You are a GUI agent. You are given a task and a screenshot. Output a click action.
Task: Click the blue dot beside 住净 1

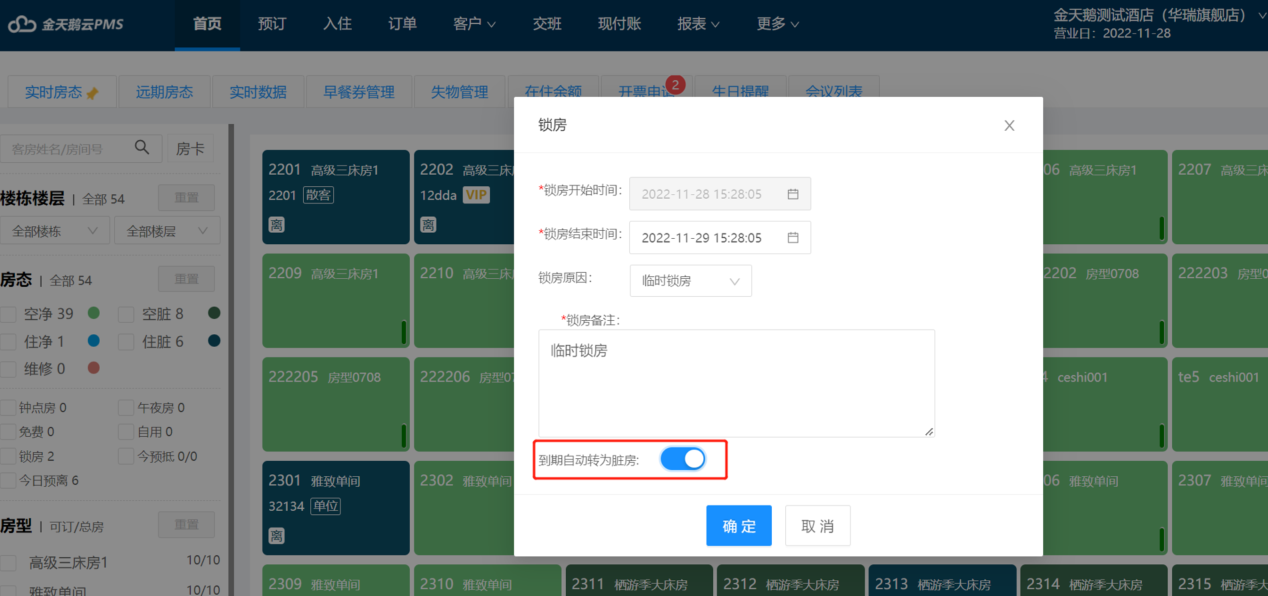click(x=94, y=341)
